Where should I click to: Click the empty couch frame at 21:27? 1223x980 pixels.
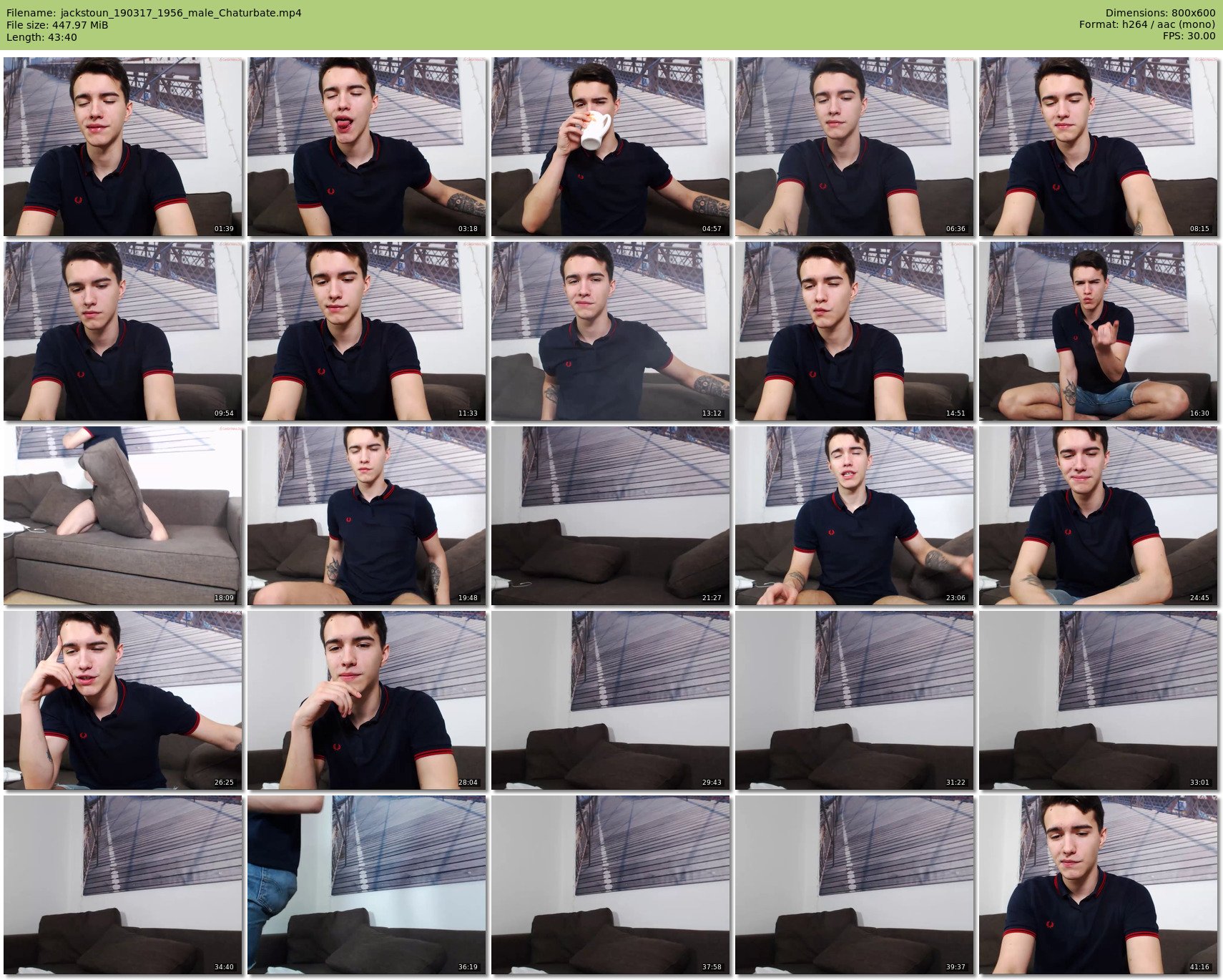pos(610,516)
